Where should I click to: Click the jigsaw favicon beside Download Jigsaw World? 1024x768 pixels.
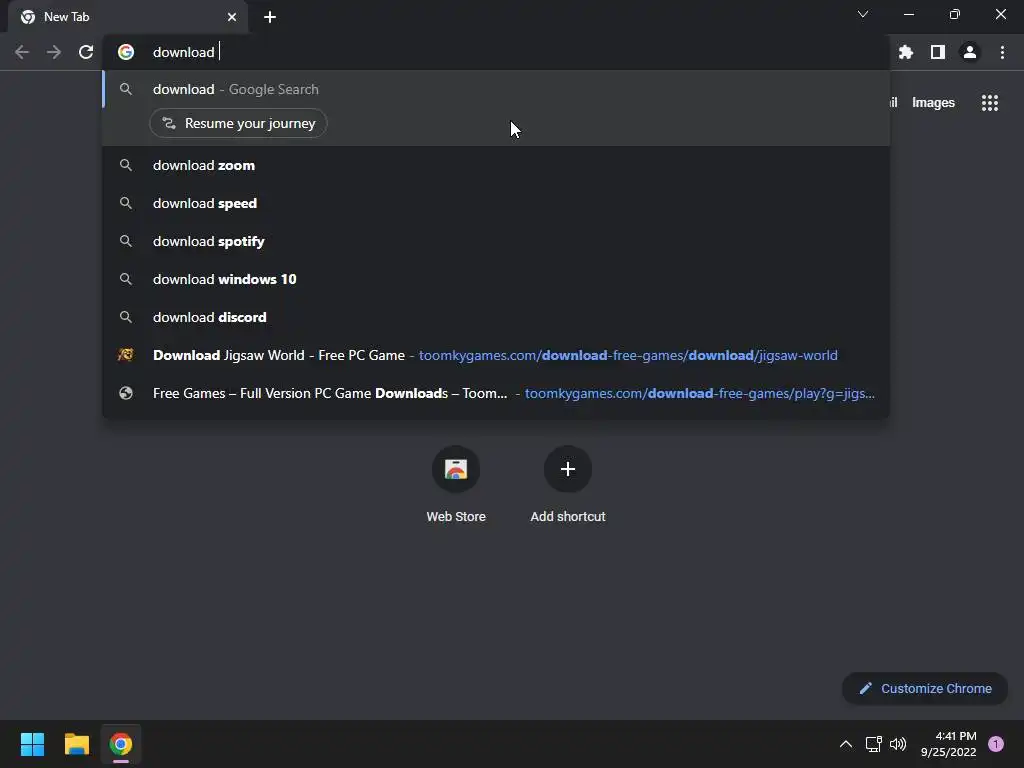126,355
